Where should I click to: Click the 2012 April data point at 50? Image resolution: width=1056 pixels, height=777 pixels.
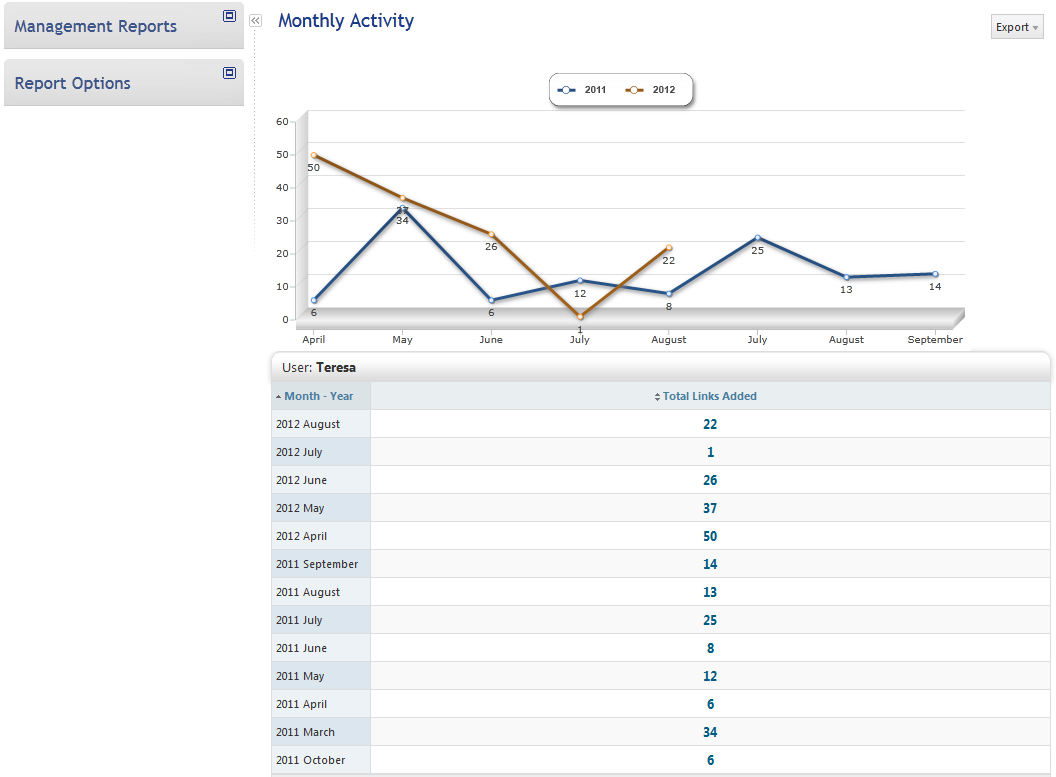click(x=314, y=155)
